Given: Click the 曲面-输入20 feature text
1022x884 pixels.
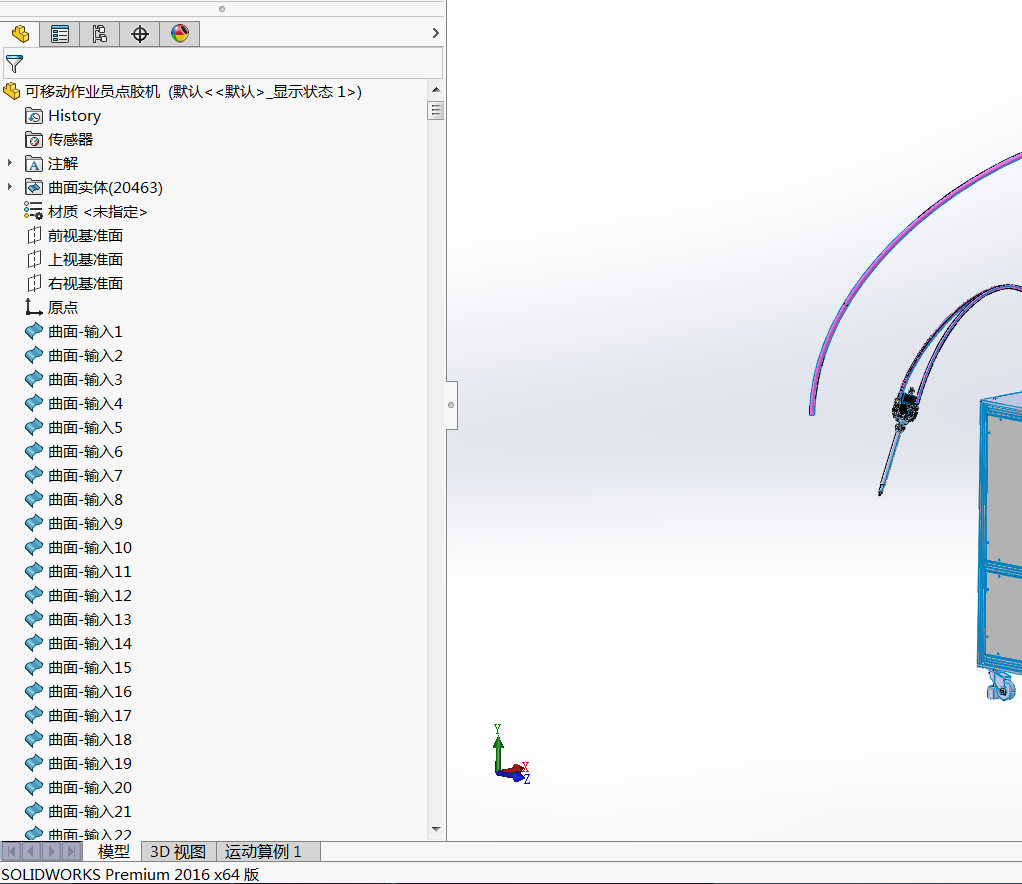Looking at the screenshot, I should (x=90, y=788).
